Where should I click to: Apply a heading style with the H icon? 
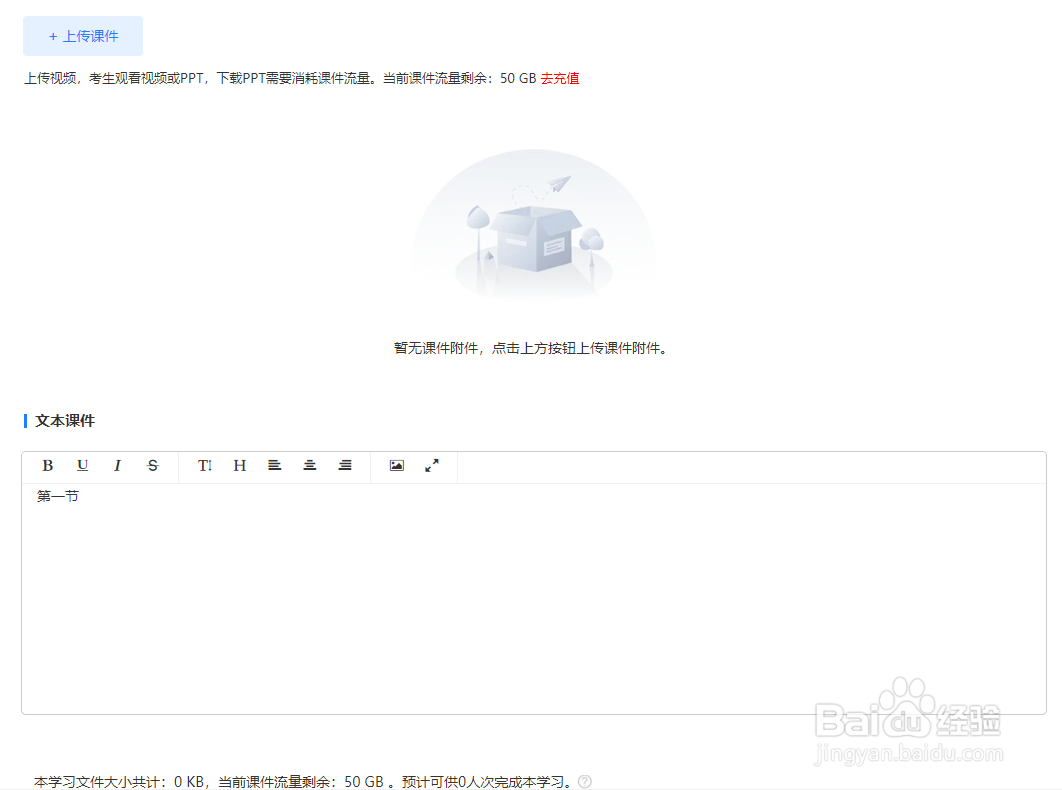click(239, 465)
